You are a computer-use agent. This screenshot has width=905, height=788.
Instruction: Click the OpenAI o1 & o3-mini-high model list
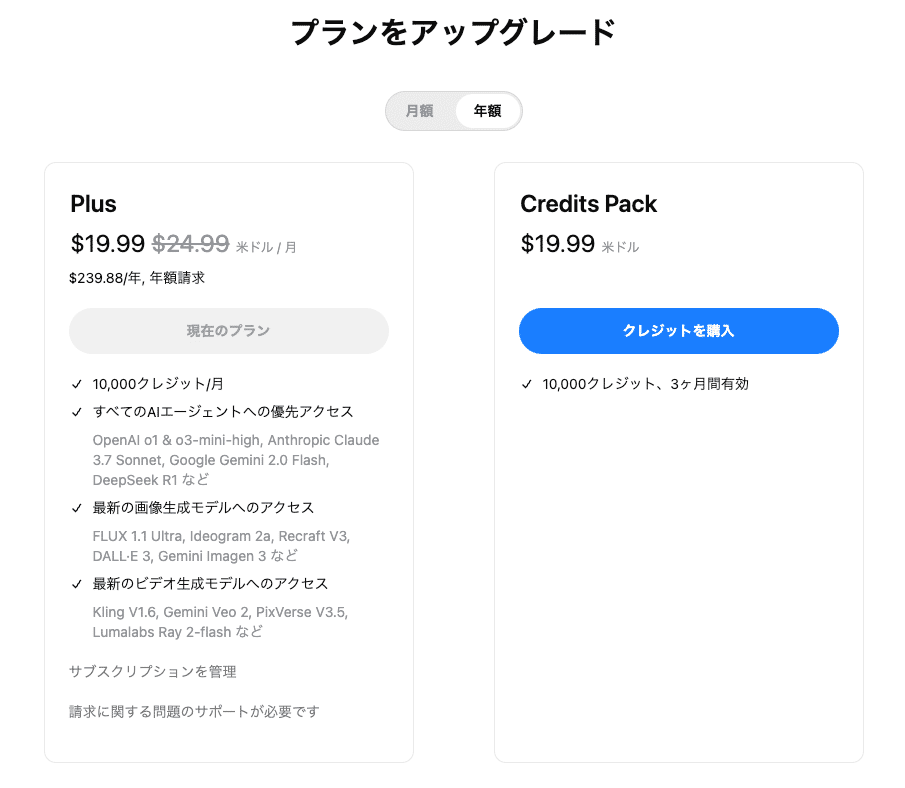[236, 460]
